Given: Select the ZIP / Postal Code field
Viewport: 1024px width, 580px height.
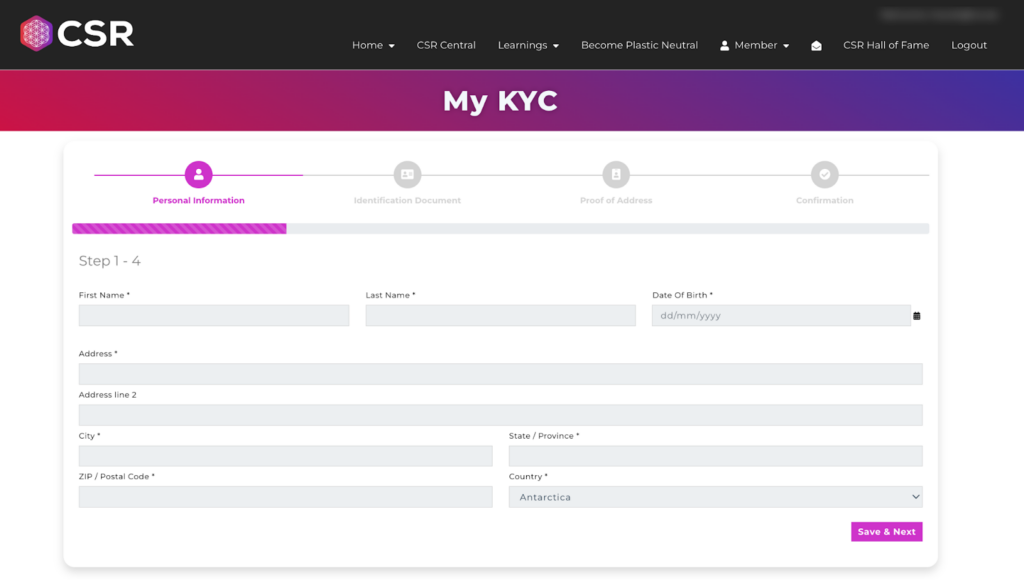Looking at the screenshot, I should [x=285, y=497].
